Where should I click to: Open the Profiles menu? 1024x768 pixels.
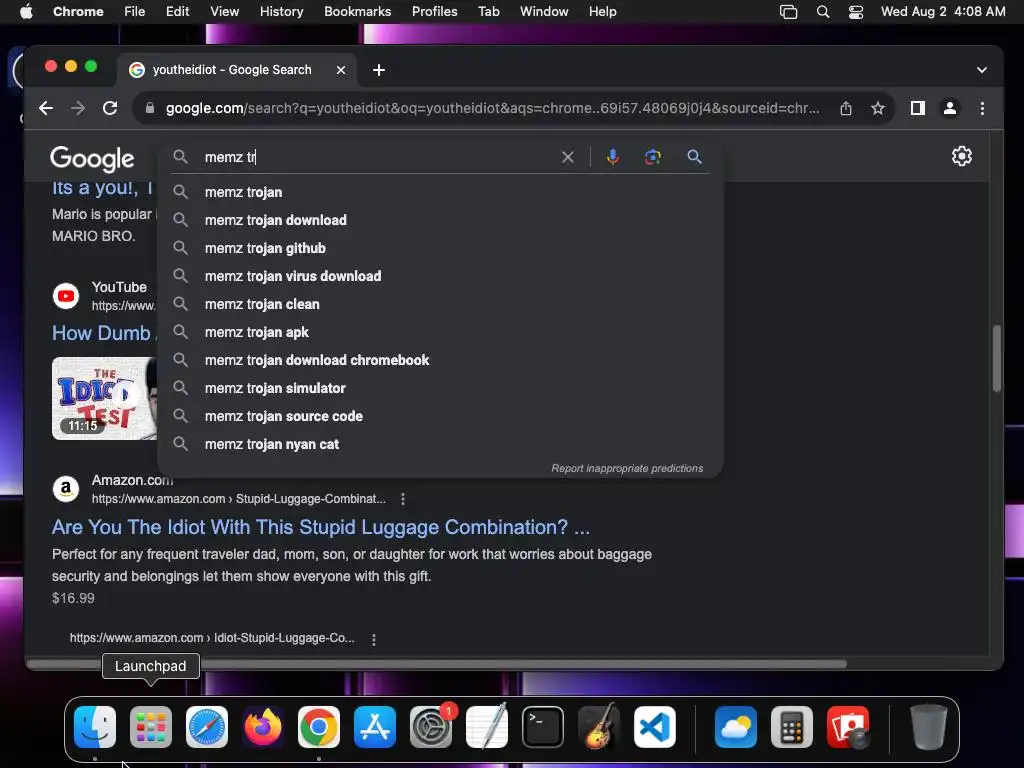[x=434, y=12]
